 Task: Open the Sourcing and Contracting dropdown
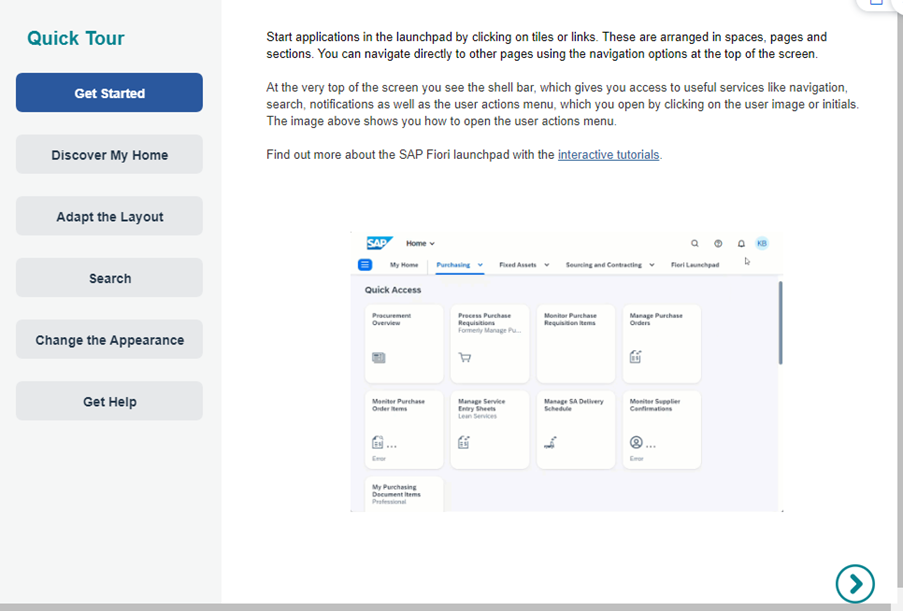click(x=610, y=265)
